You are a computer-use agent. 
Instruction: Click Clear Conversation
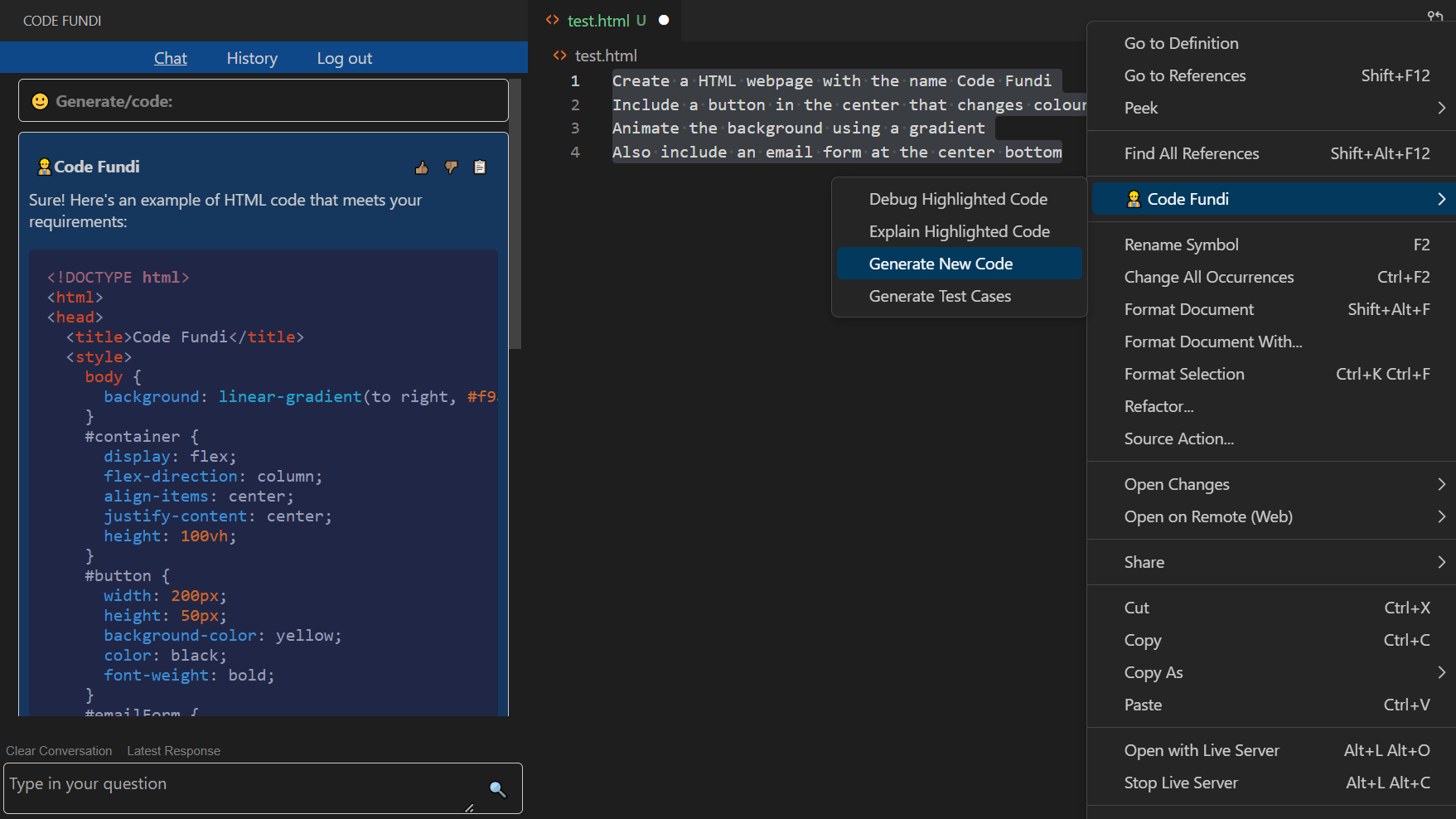pos(59,751)
